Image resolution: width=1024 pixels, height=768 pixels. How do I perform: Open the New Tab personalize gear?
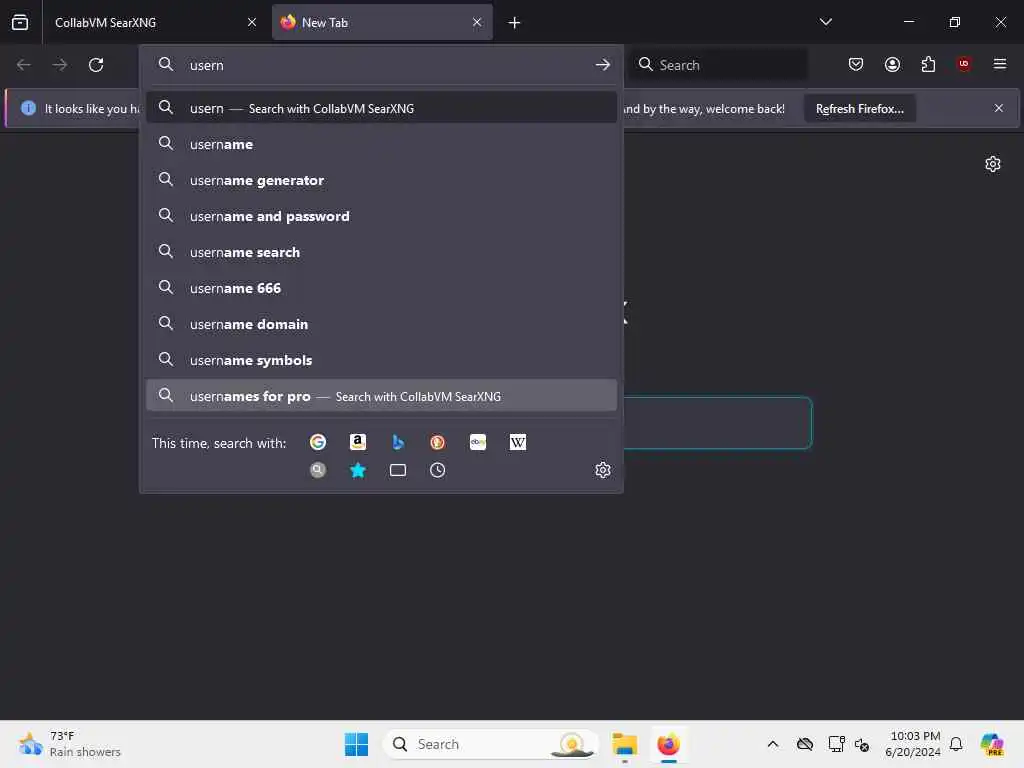(x=993, y=164)
